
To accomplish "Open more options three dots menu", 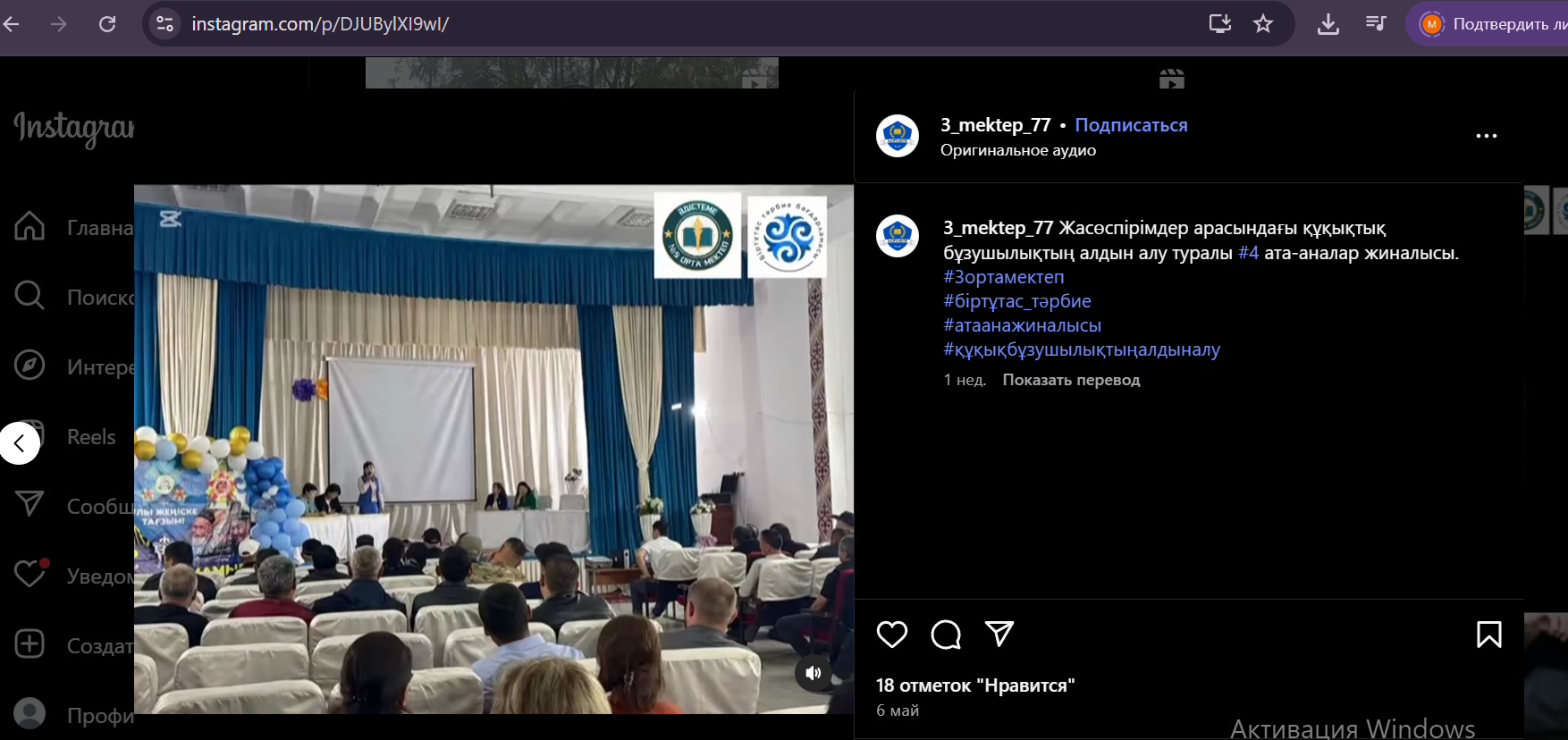I will [x=1487, y=136].
